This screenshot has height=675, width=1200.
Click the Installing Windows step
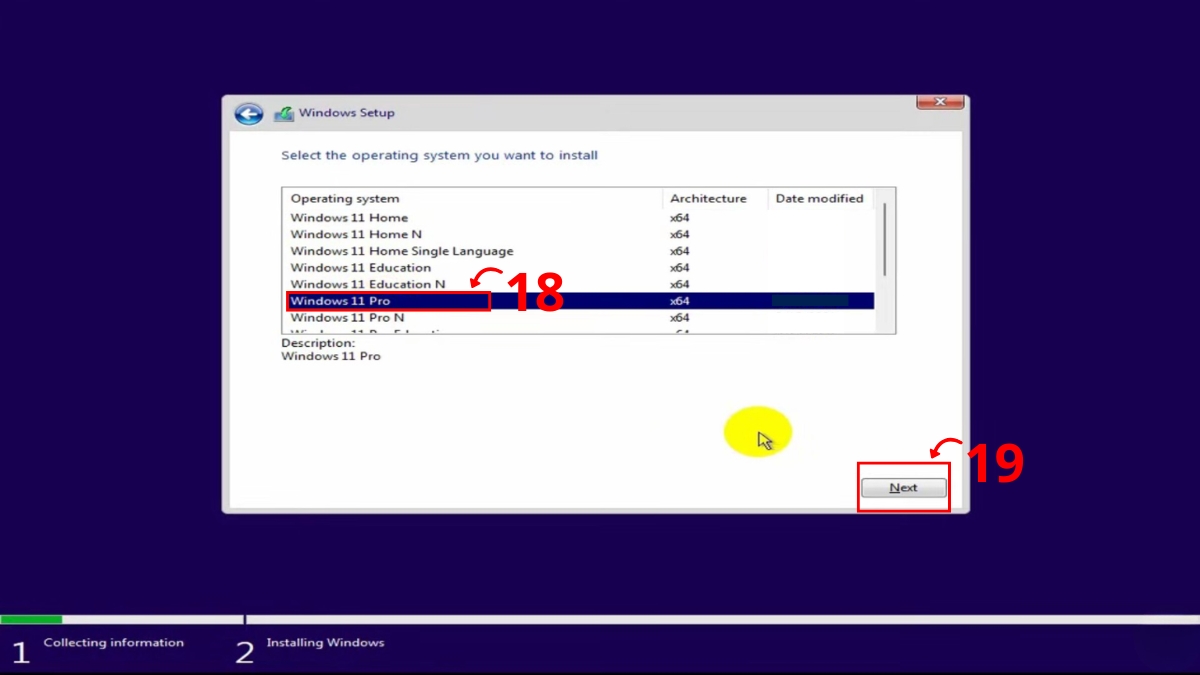click(x=326, y=642)
